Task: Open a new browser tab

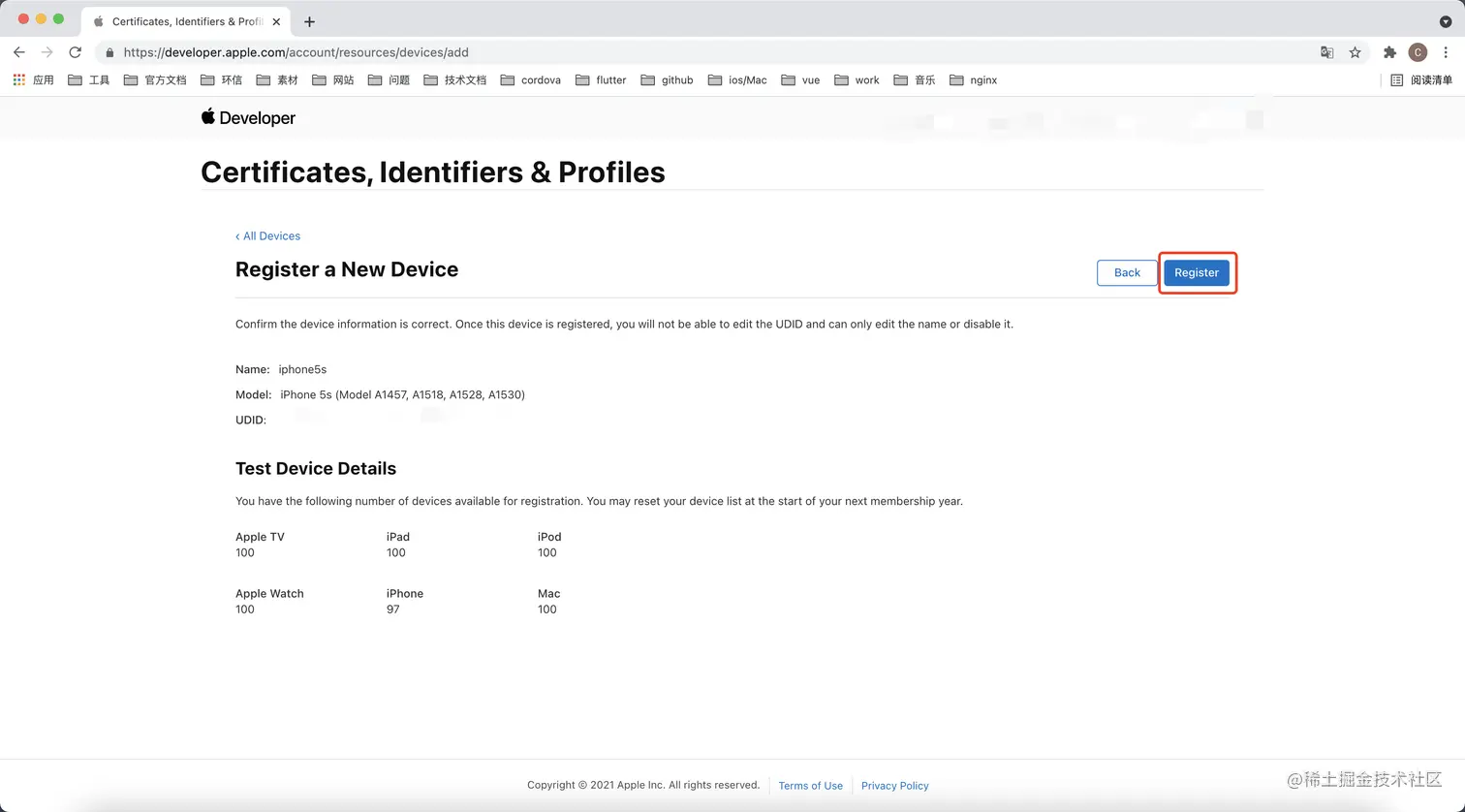Action: (x=309, y=21)
